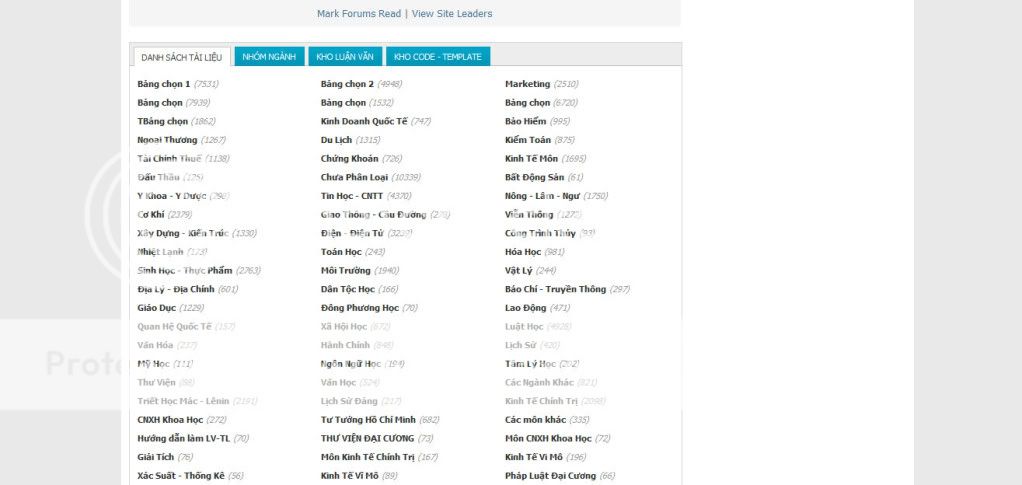Open the View Site Leaders link
The width and height of the screenshot is (1022, 485).
452,14
